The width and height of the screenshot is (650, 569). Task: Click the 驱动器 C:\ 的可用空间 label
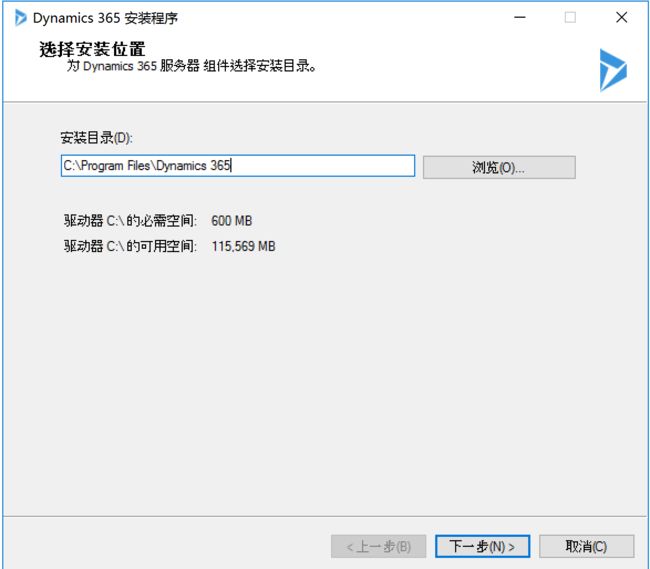click(x=130, y=246)
